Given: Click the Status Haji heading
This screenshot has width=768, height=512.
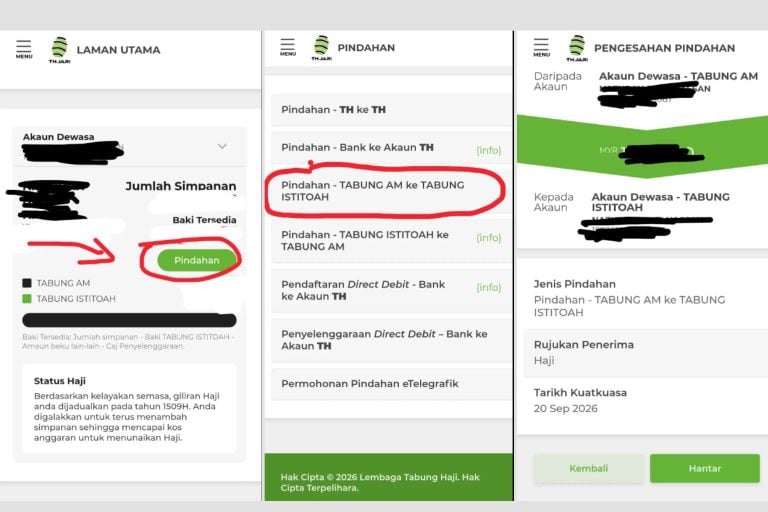Looking at the screenshot, I should (60, 381).
